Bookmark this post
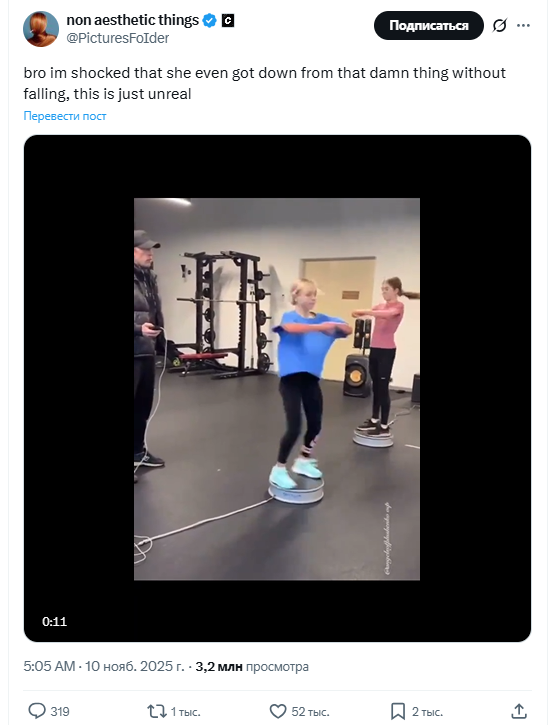Viewport: 557px width, 725px height. click(x=398, y=711)
